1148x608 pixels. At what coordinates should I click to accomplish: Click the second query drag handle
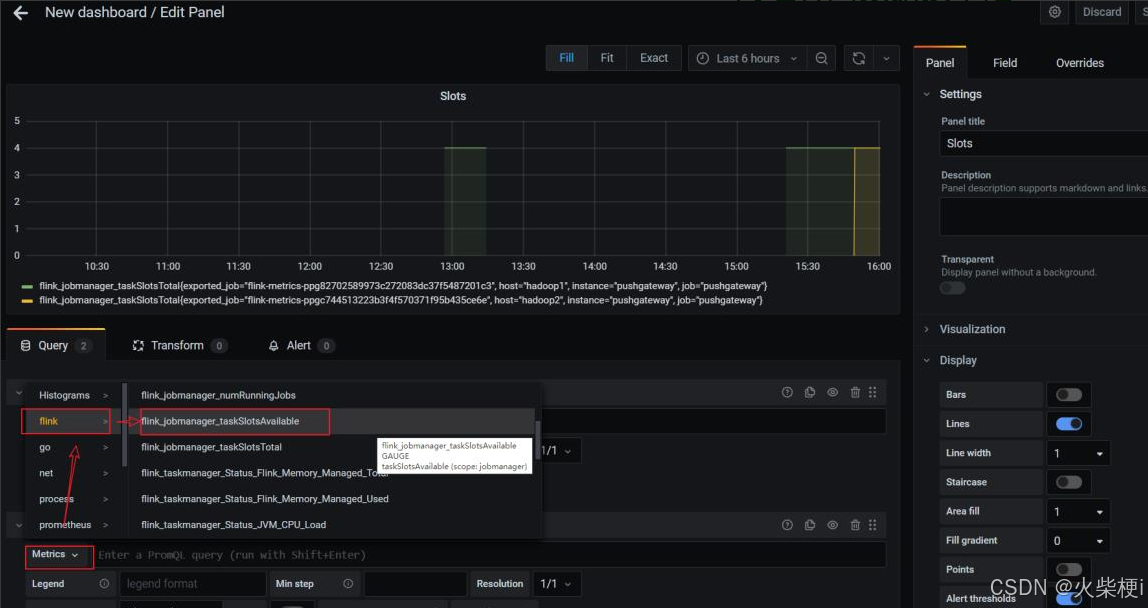[873, 524]
